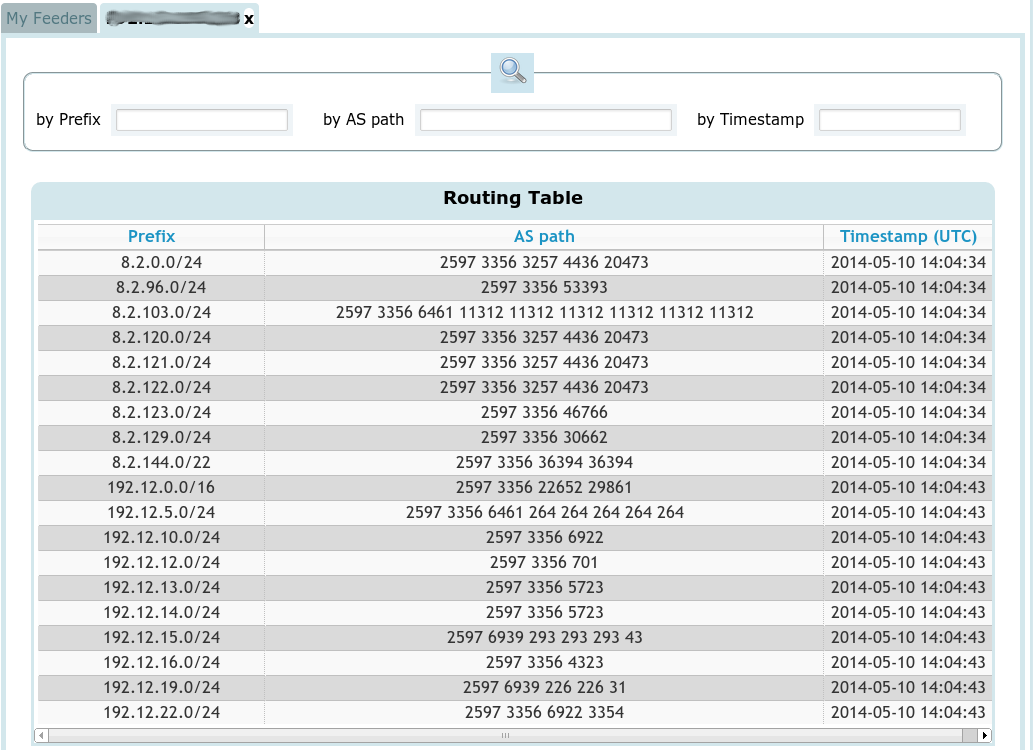This screenshot has height=750, width=1033.
Task: Sort table by AS path column header
Action: click(544, 237)
